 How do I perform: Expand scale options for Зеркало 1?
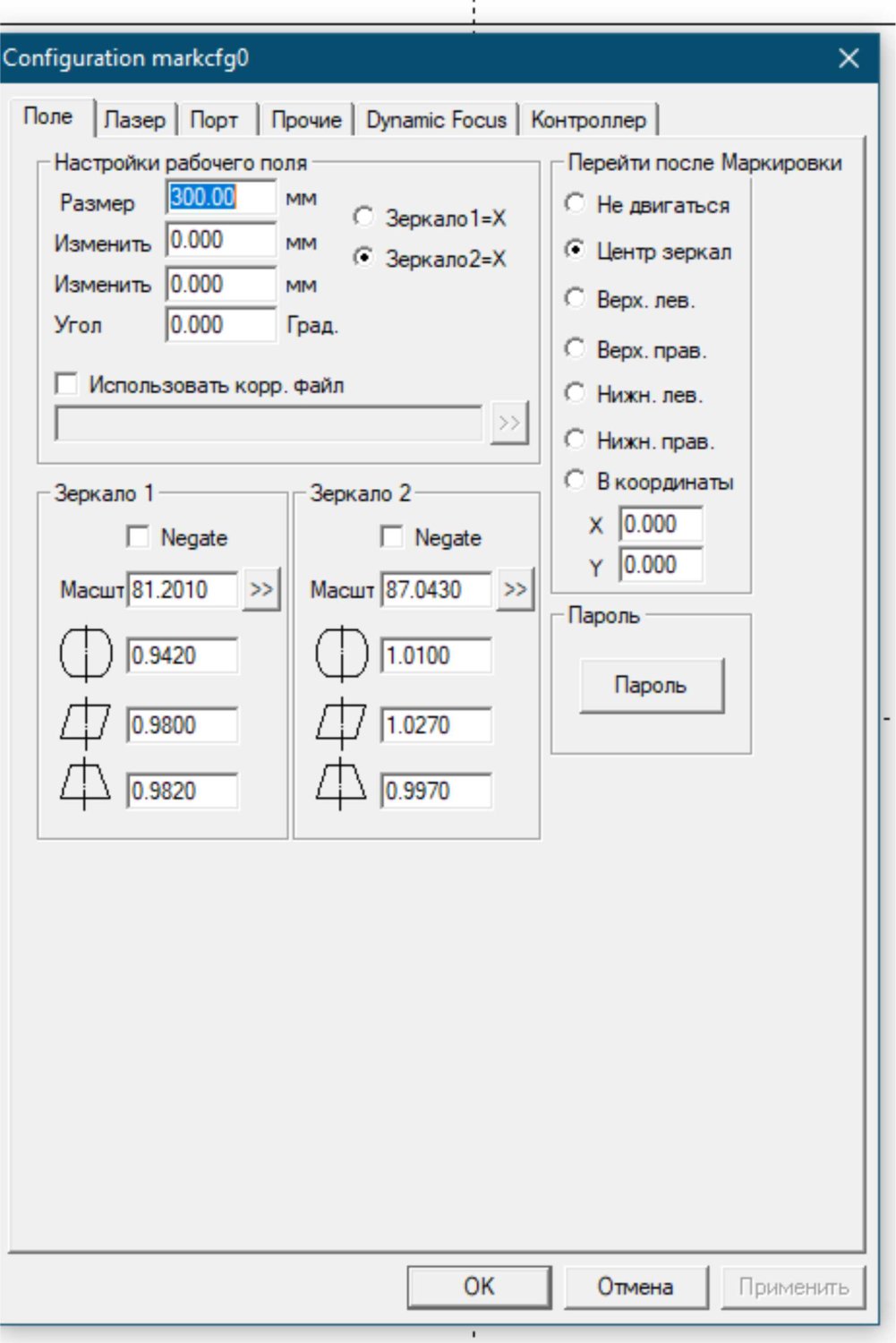pos(261,590)
